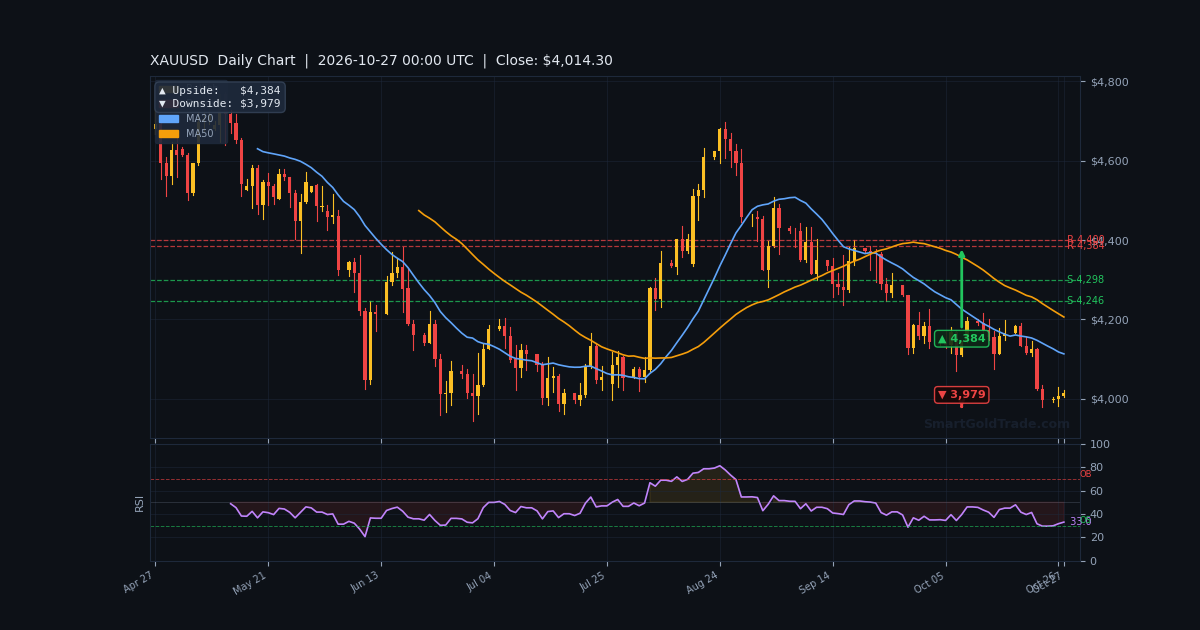
Task: Select the red 3,979 downside target tag
Action: [x=962, y=395]
